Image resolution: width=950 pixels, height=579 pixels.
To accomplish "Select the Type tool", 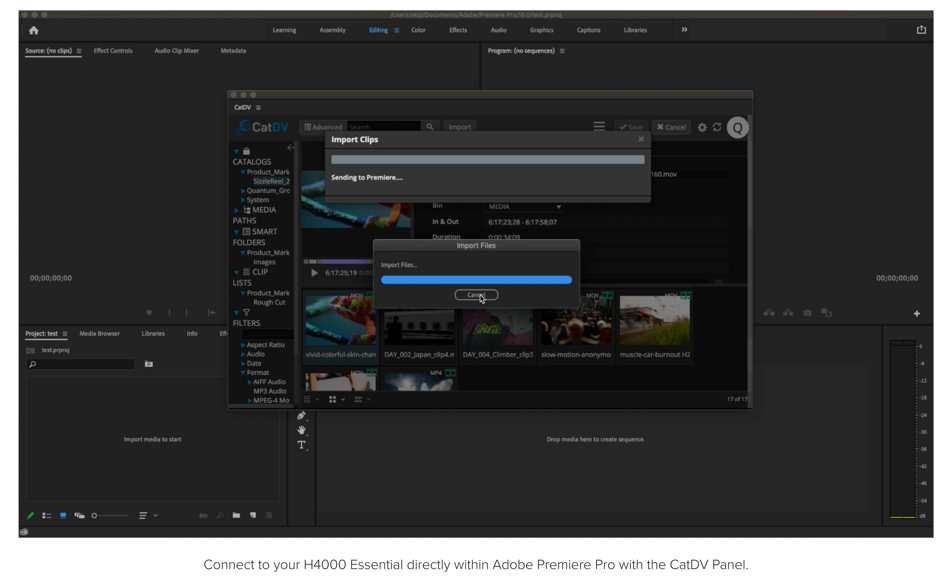I will (x=301, y=445).
